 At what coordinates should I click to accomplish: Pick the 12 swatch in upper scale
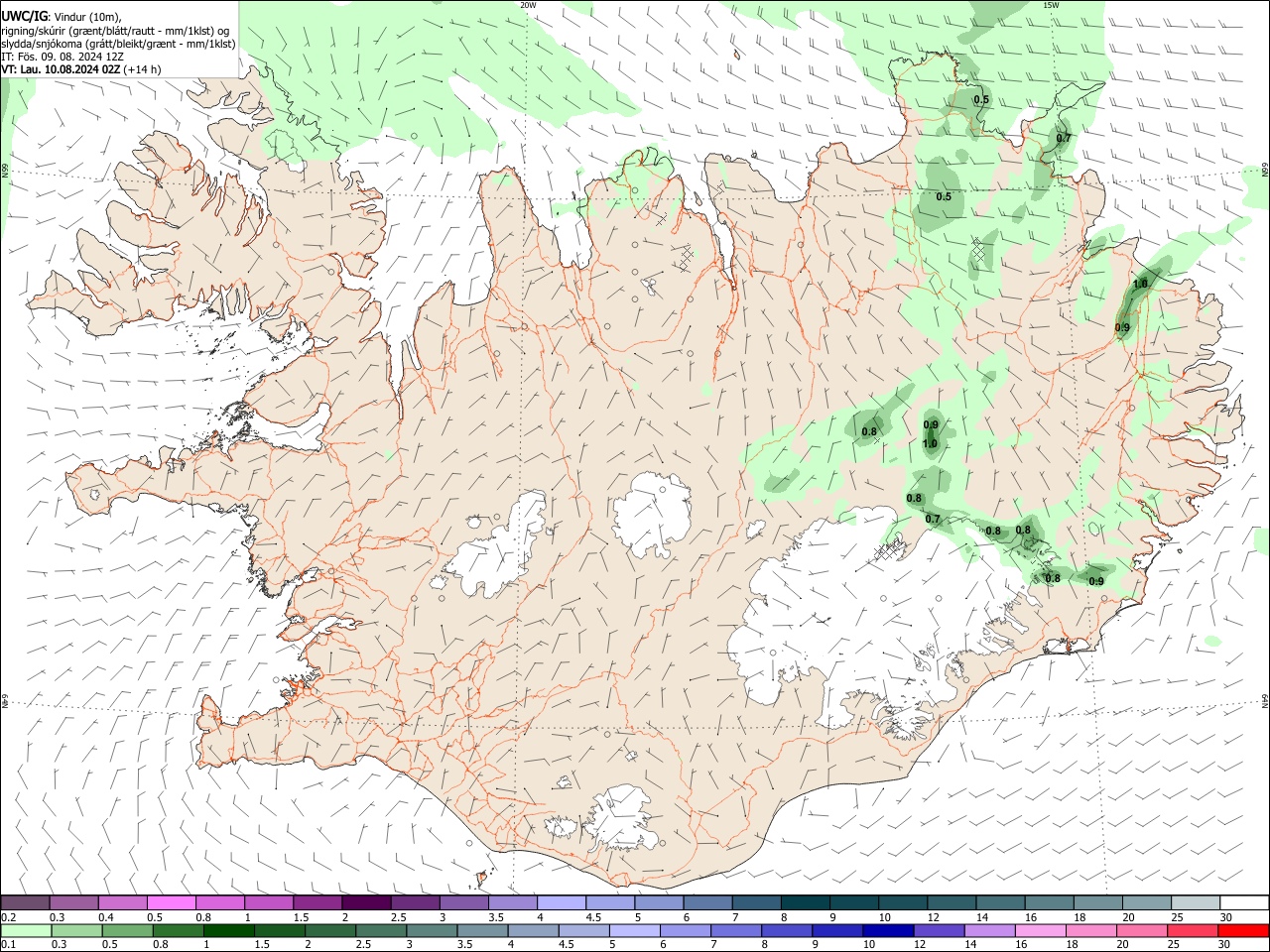(x=952, y=902)
